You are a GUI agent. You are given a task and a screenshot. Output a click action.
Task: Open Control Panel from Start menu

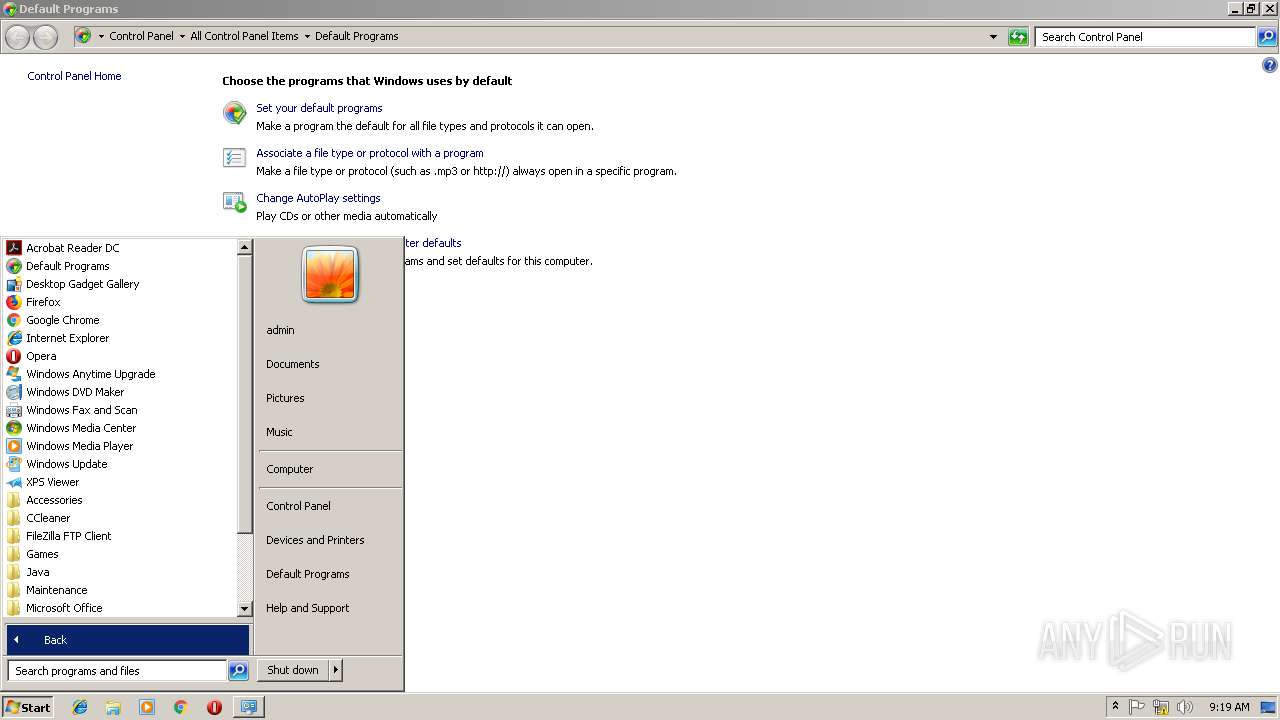298,506
